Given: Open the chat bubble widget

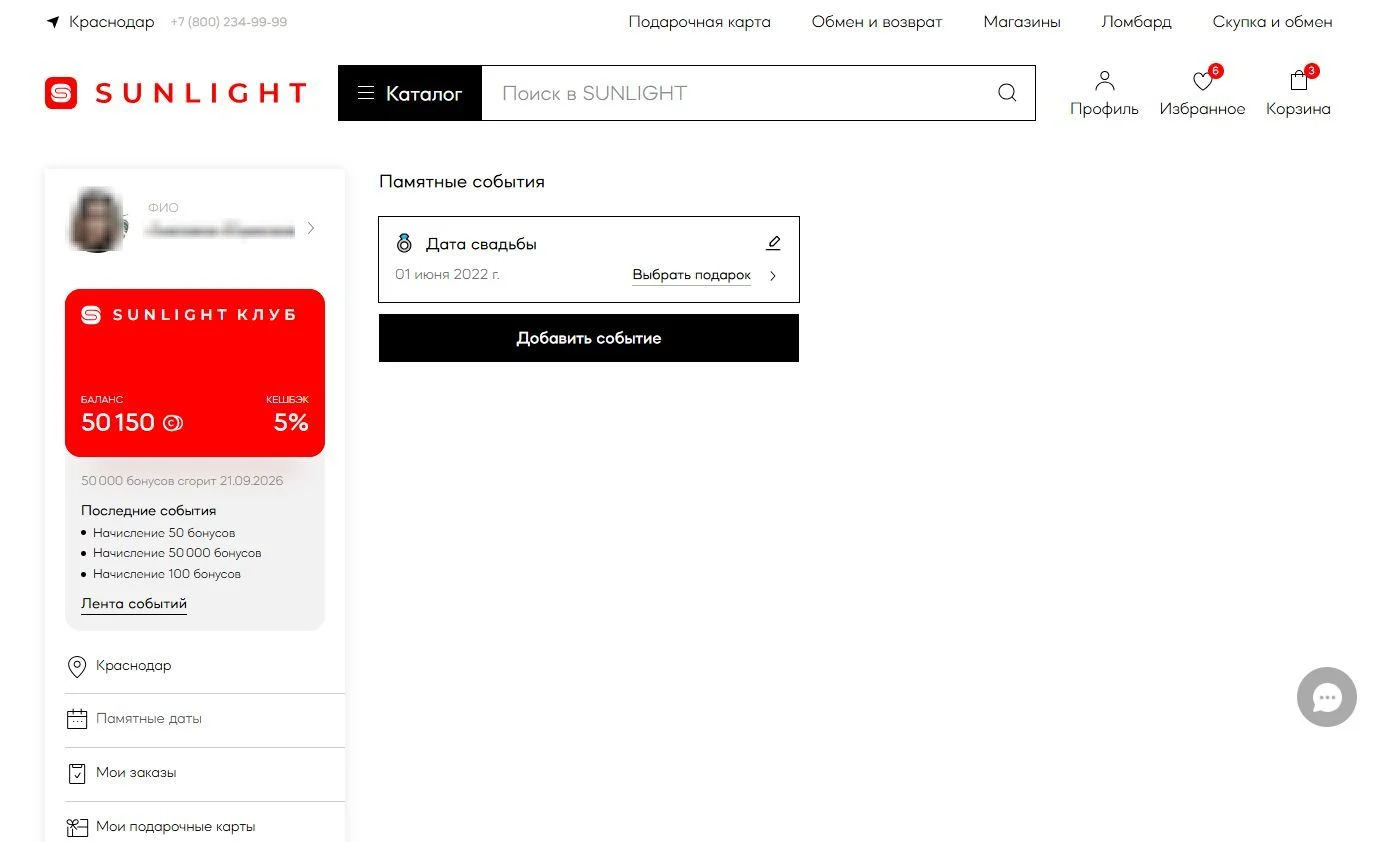Looking at the screenshot, I should [1327, 697].
